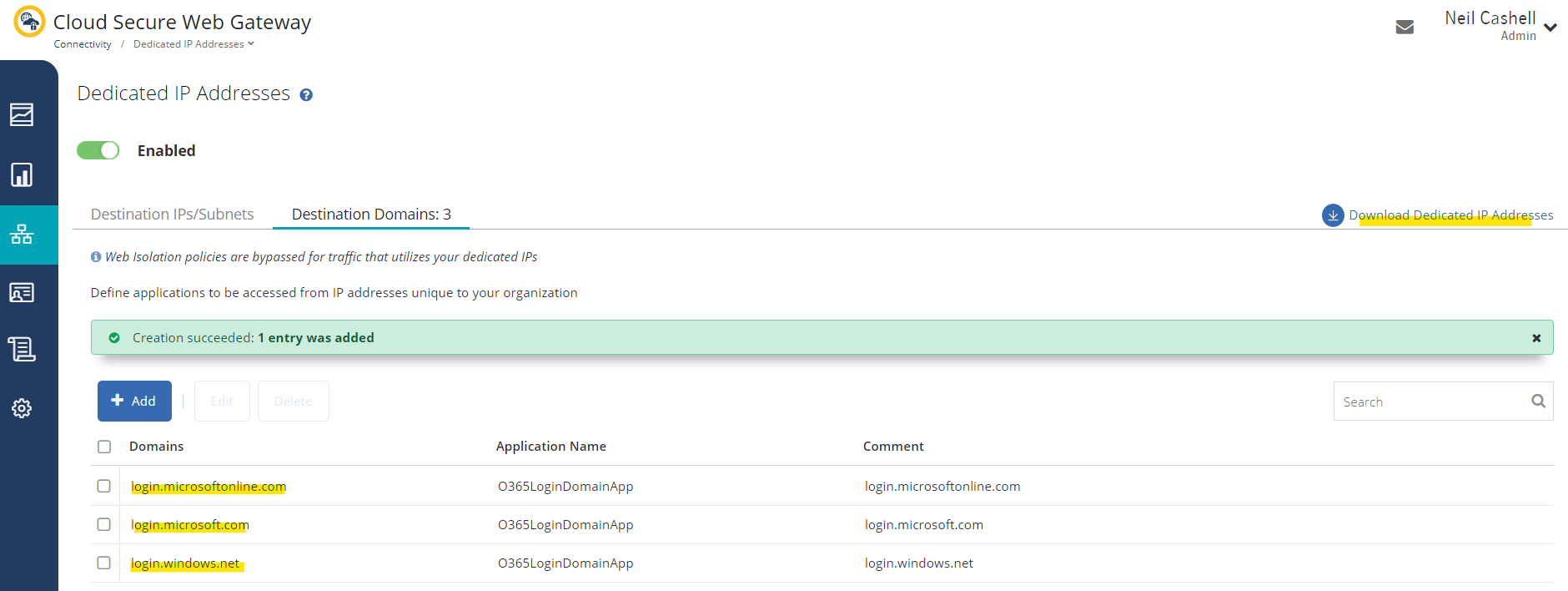Click the Comment column header
This screenshot has height=591, width=1568.
[x=893, y=447]
